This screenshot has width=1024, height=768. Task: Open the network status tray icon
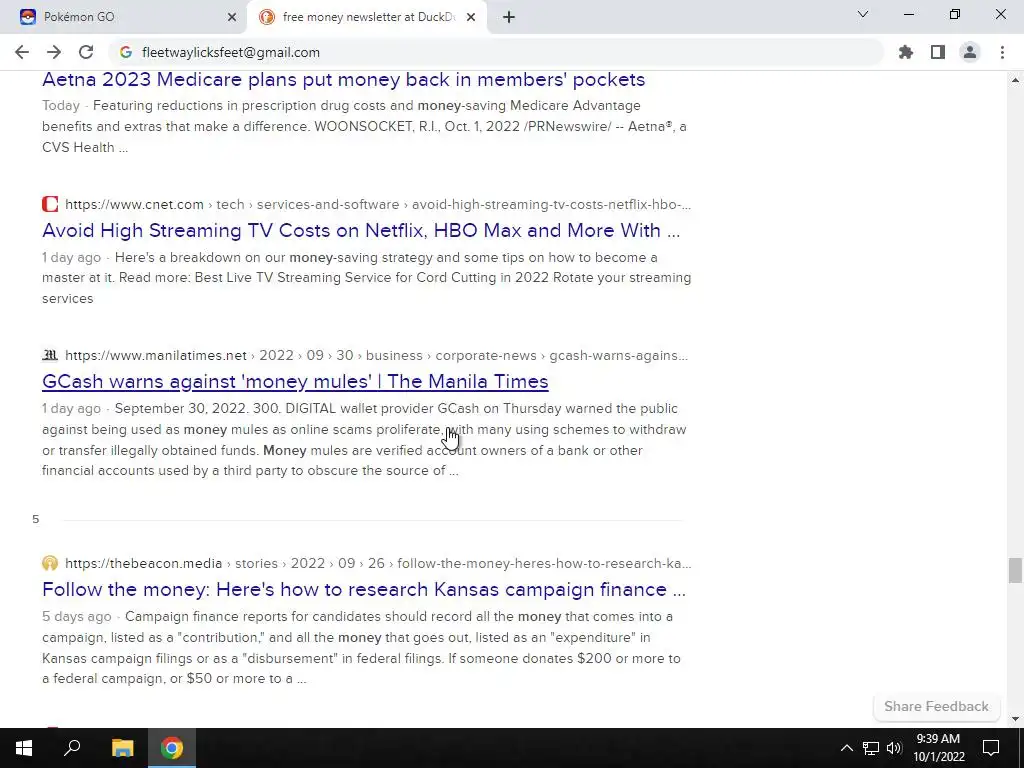[871, 748]
